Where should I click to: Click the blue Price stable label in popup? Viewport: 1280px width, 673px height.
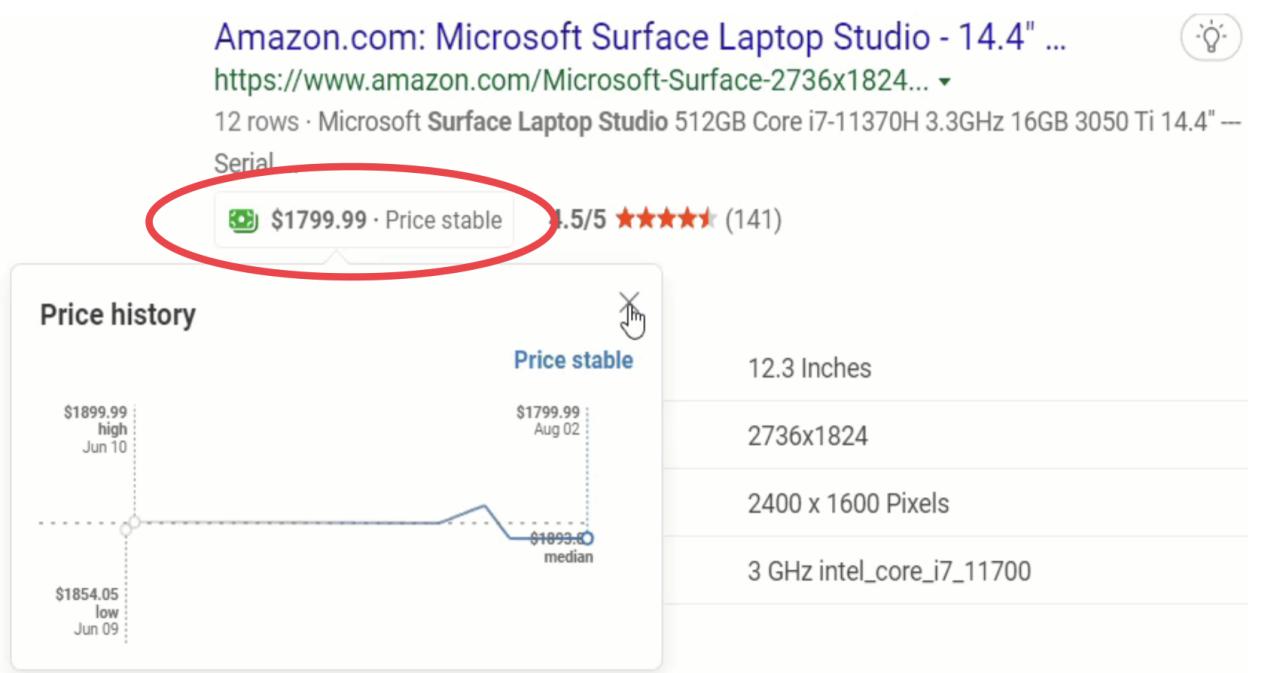pyautogui.click(x=573, y=360)
